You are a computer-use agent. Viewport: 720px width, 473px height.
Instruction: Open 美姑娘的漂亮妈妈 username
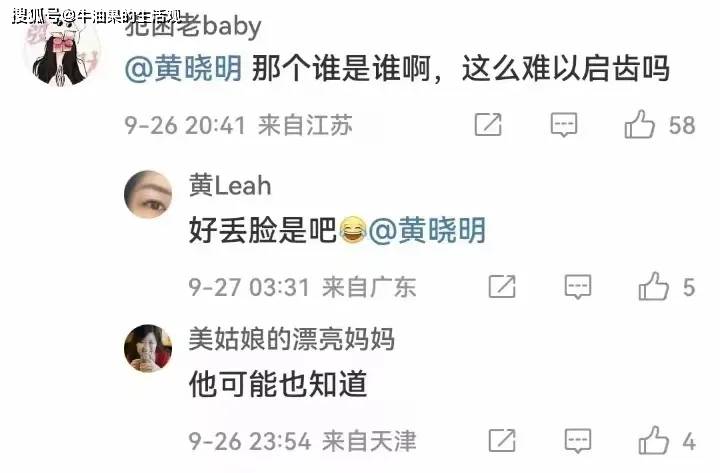[292, 339]
